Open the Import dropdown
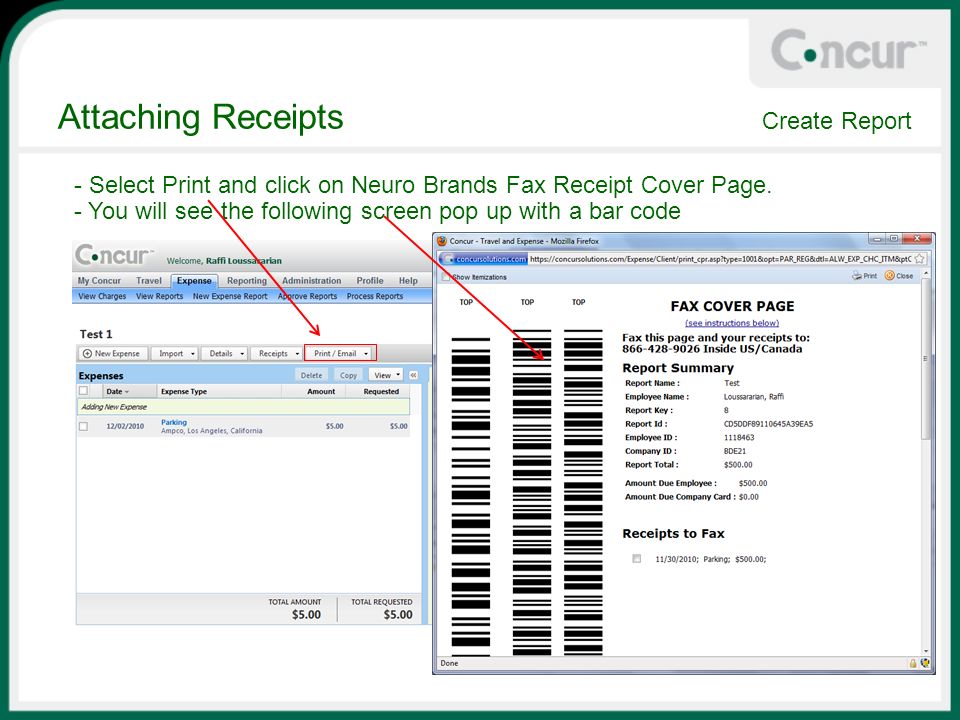The image size is (960, 720). point(174,353)
